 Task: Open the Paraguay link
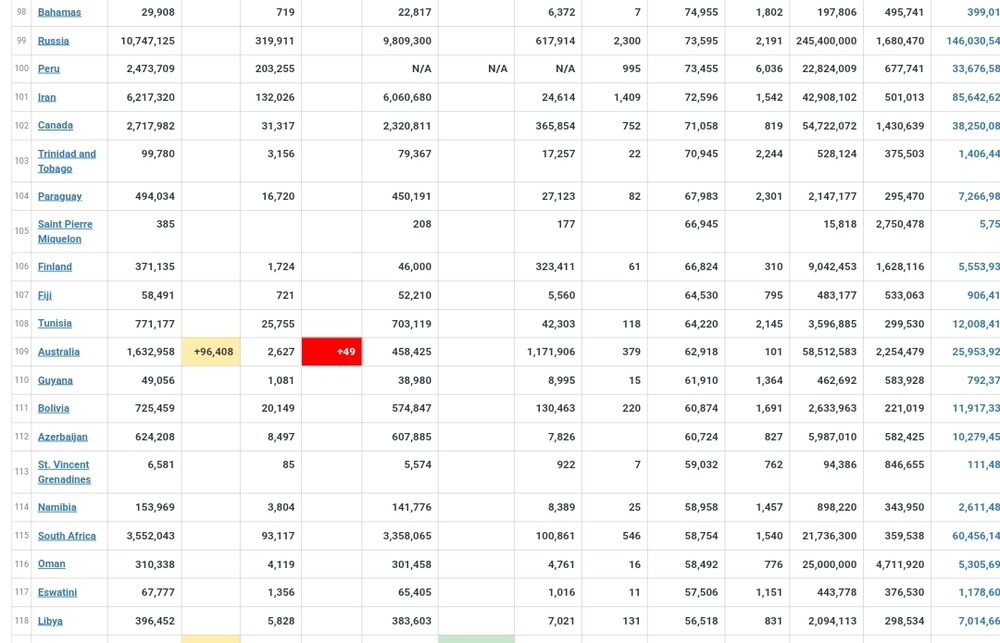59,196
